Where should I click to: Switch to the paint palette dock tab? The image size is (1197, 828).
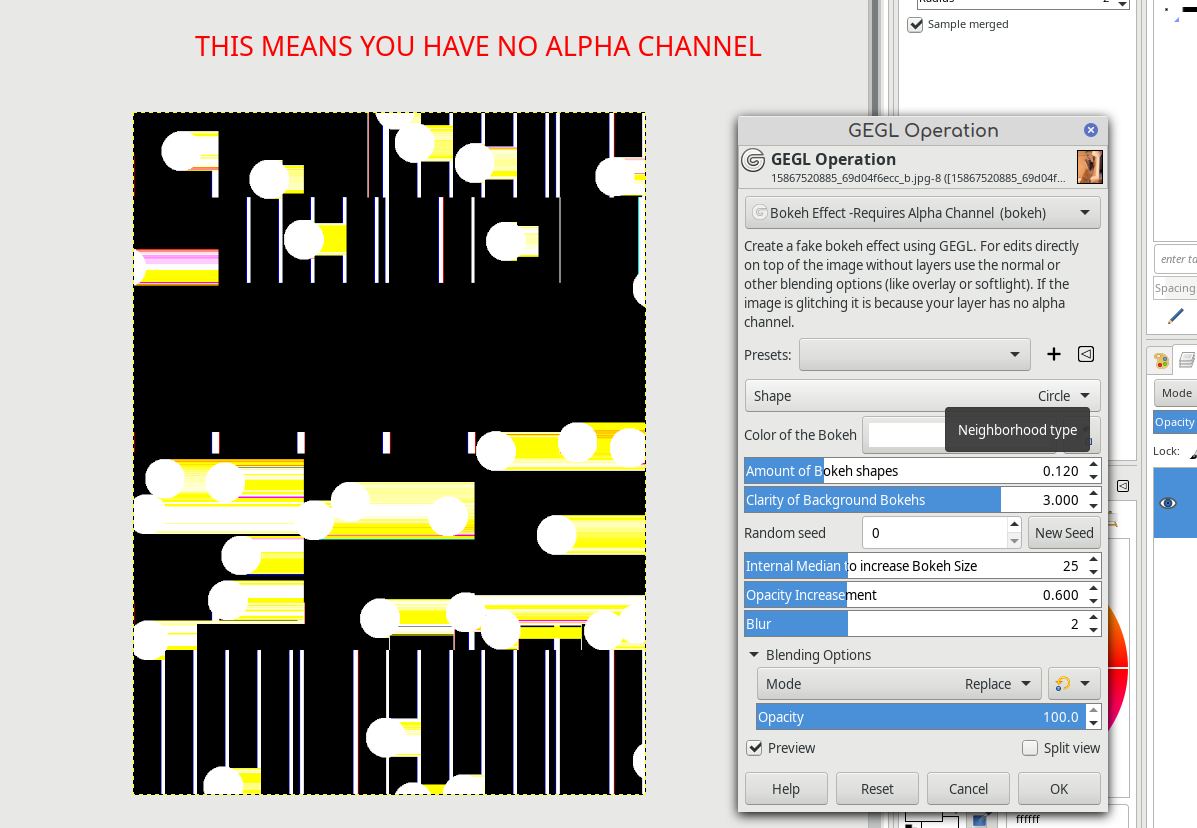click(1161, 360)
